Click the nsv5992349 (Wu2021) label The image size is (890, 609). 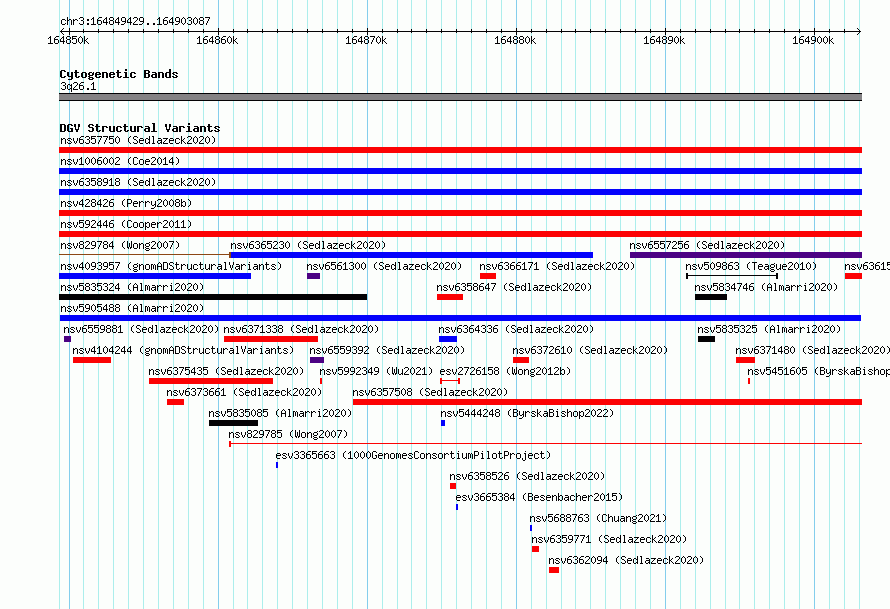tap(376, 371)
